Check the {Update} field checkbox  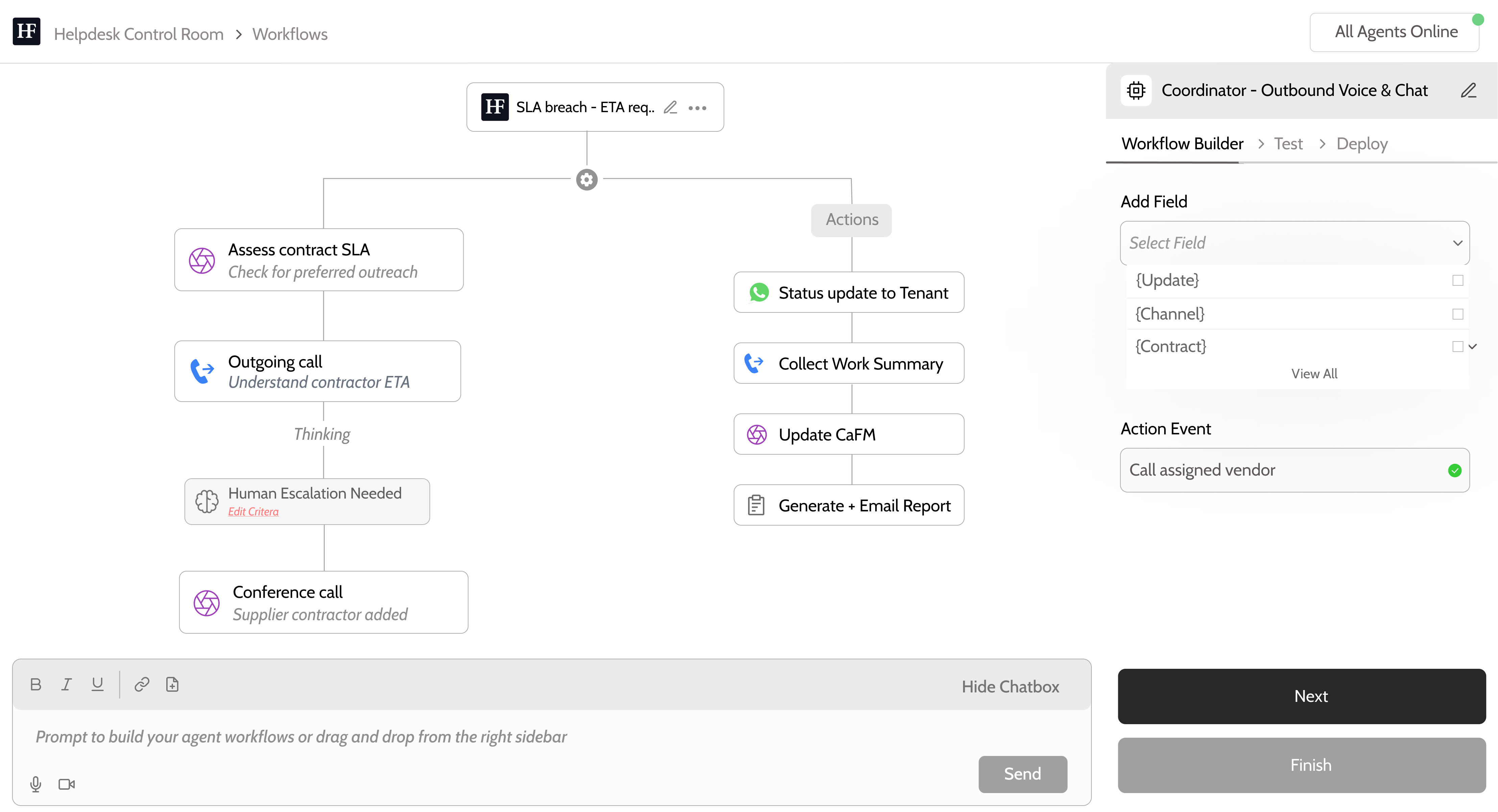tap(1457, 280)
